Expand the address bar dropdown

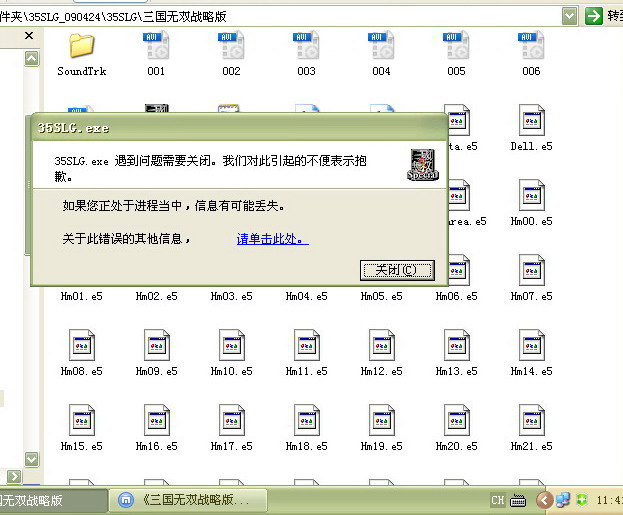click(x=569, y=16)
